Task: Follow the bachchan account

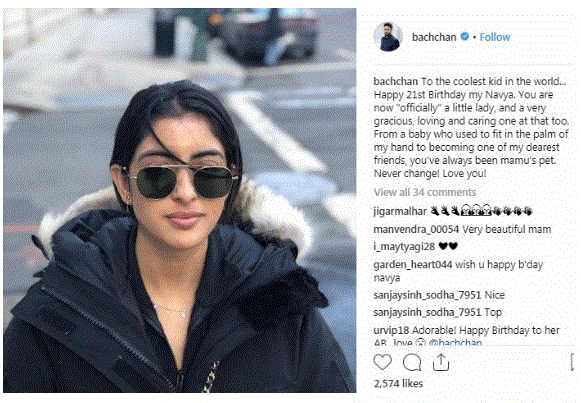Action: [495, 37]
